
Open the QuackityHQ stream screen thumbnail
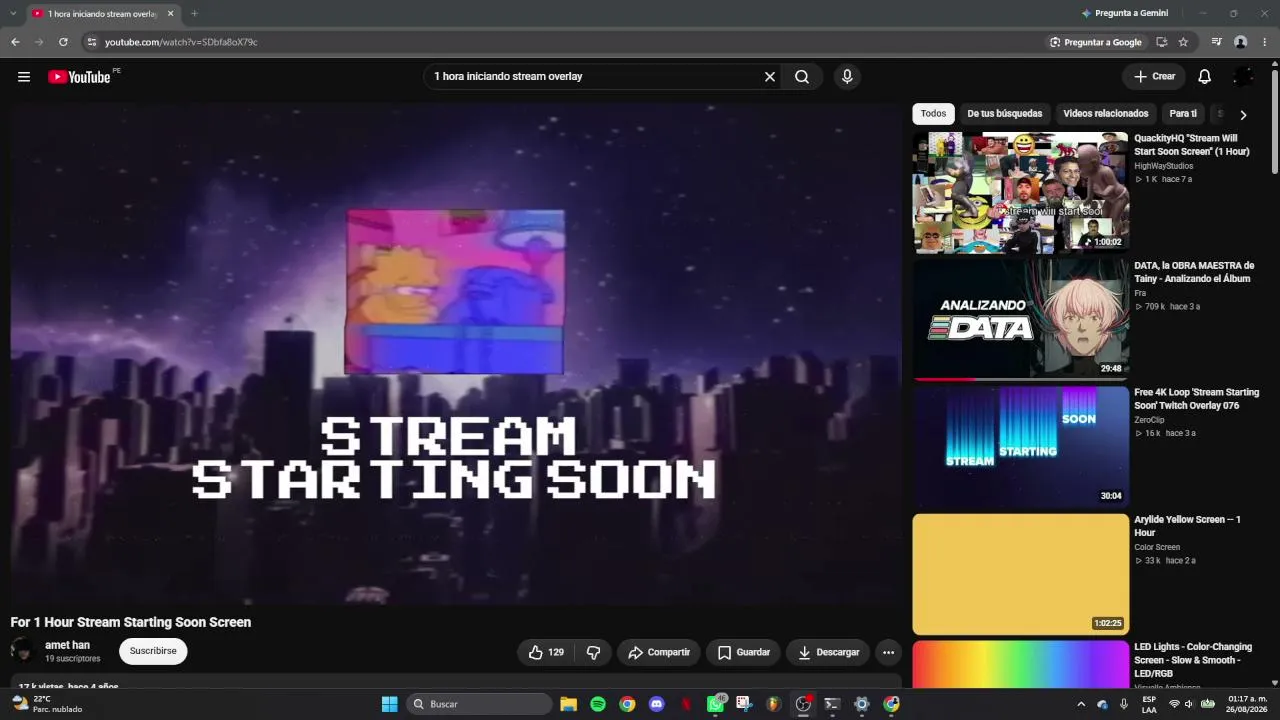[1020, 192]
